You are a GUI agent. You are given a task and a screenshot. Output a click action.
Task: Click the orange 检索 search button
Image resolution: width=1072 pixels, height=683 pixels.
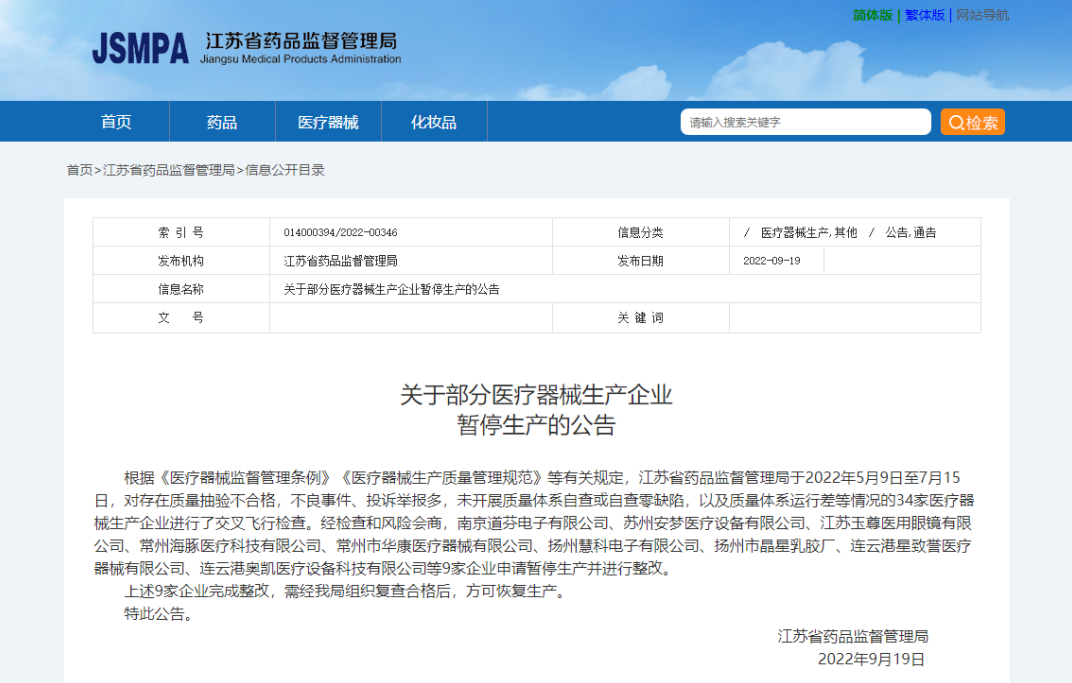coord(972,122)
